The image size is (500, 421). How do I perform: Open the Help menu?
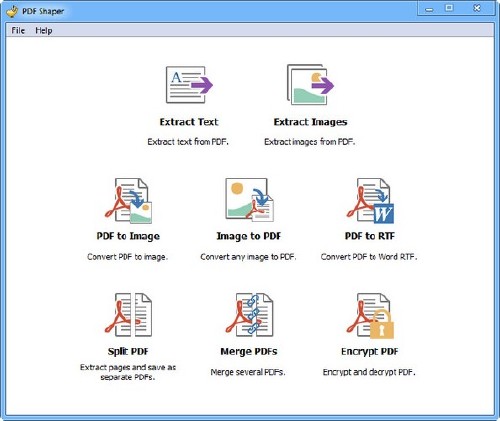point(44,30)
